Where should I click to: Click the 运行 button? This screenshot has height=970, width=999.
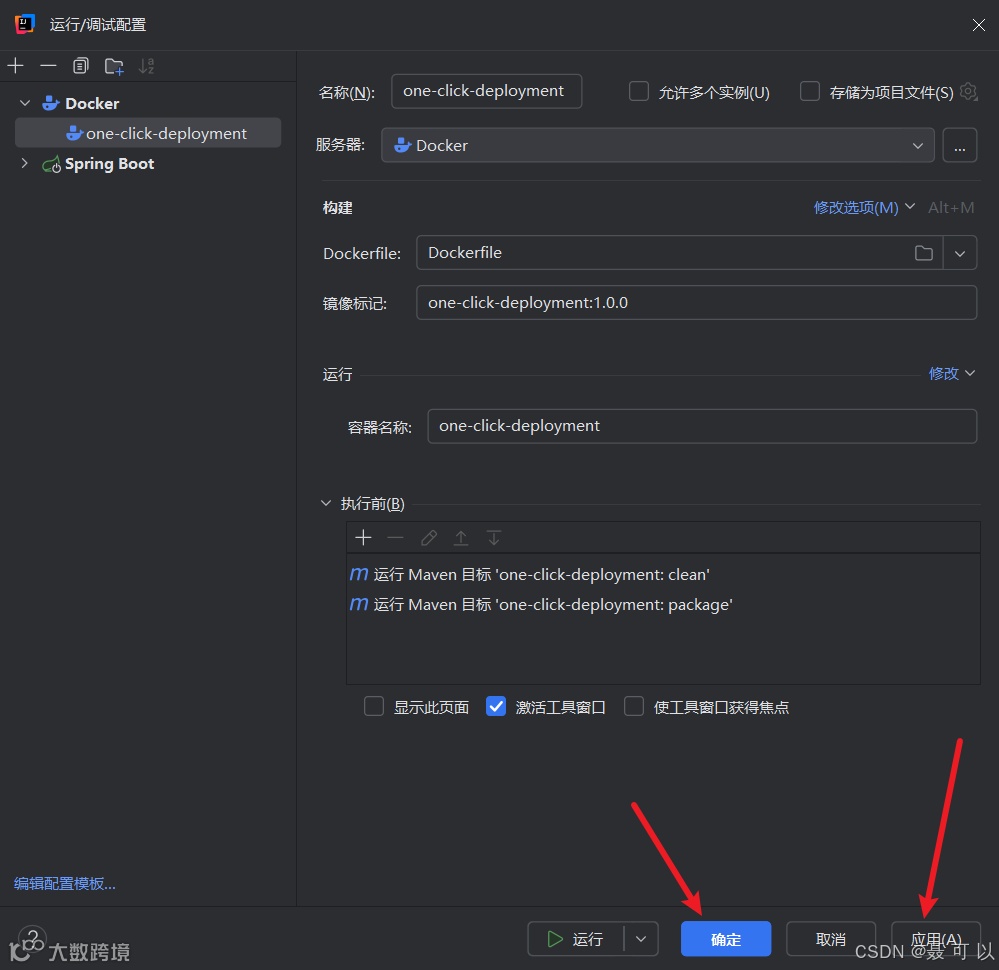[575, 939]
